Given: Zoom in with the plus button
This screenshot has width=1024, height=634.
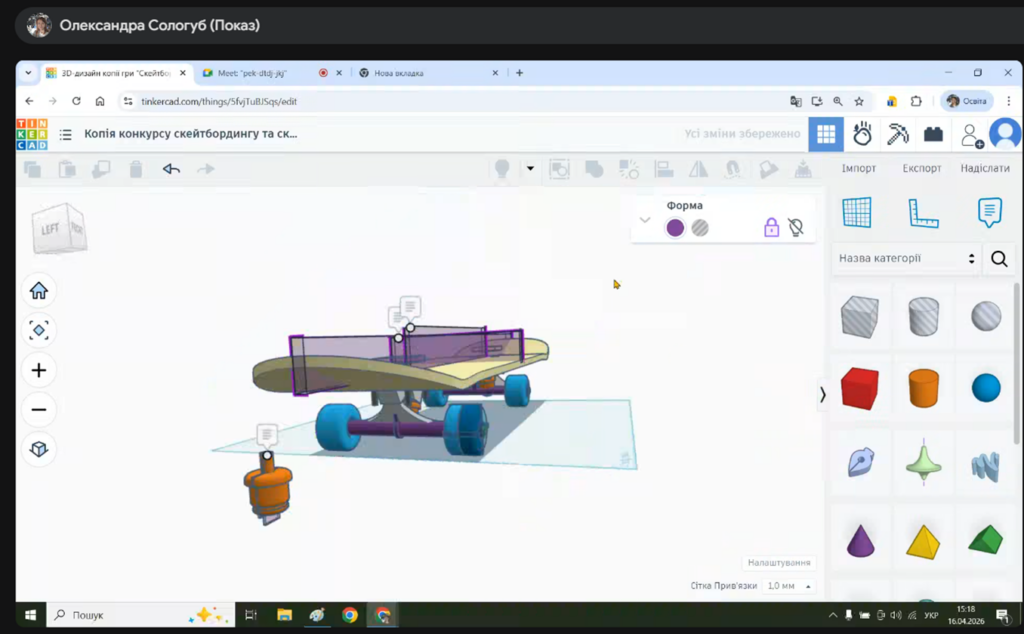Looking at the screenshot, I should [x=39, y=370].
